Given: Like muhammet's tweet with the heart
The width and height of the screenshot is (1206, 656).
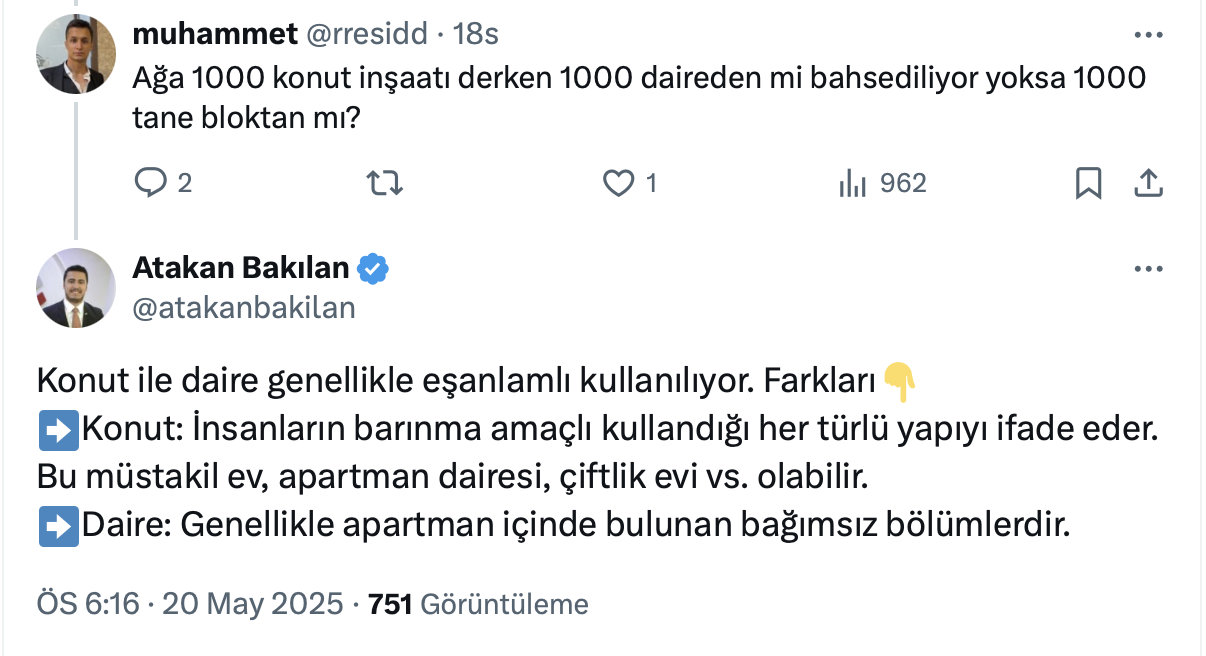Looking at the screenshot, I should tap(620, 183).
